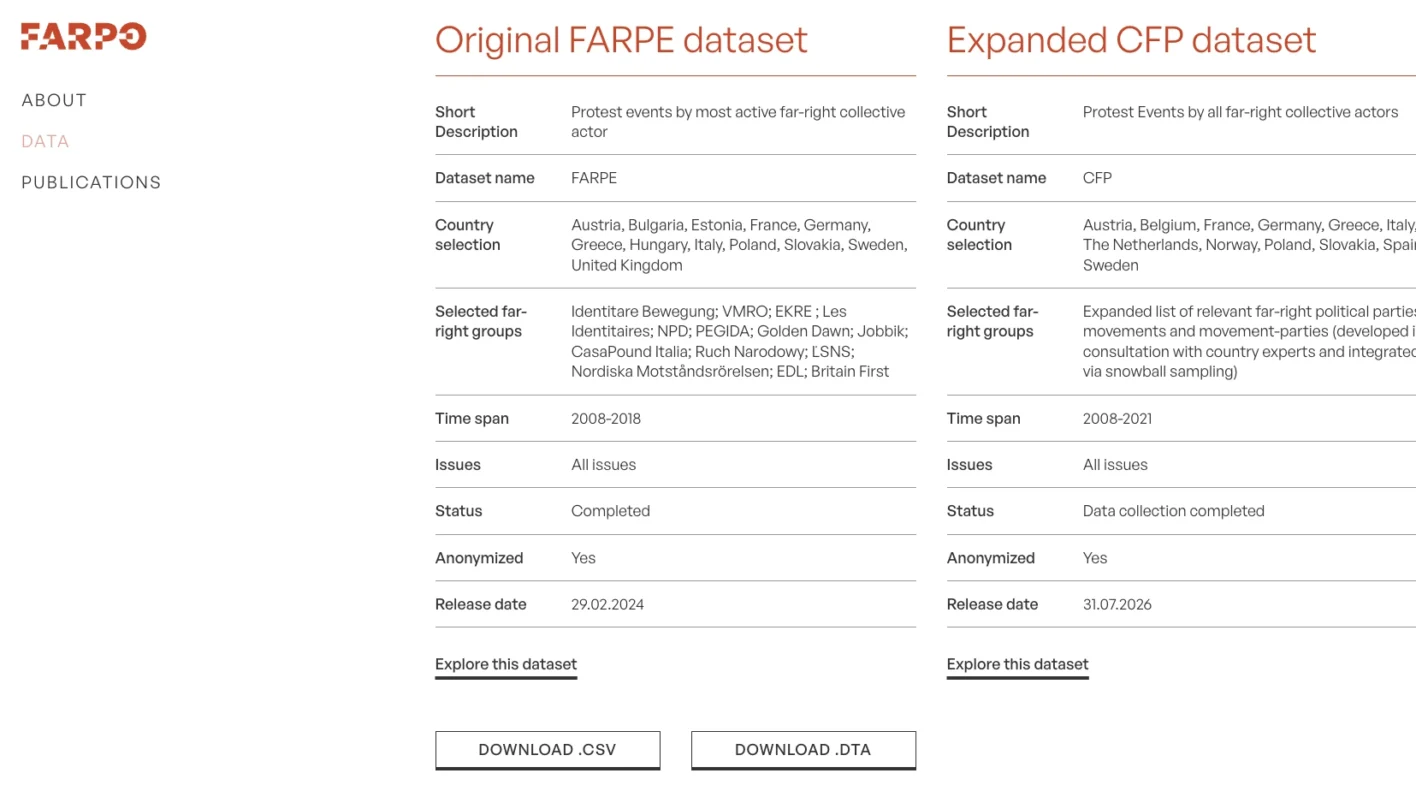Click the status 'Data collection completed'

[x=1174, y=511]
